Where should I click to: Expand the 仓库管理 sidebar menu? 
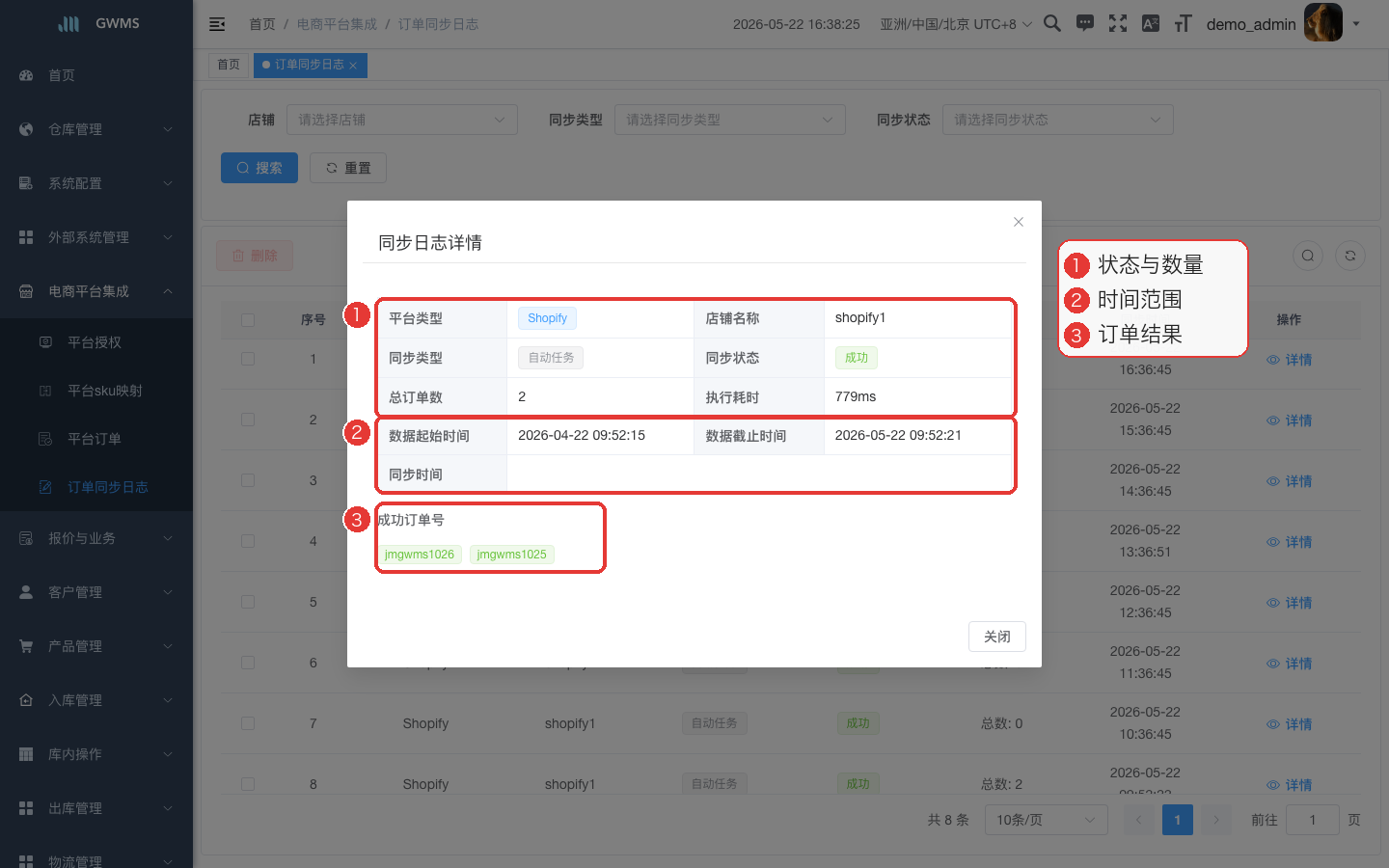96,129
